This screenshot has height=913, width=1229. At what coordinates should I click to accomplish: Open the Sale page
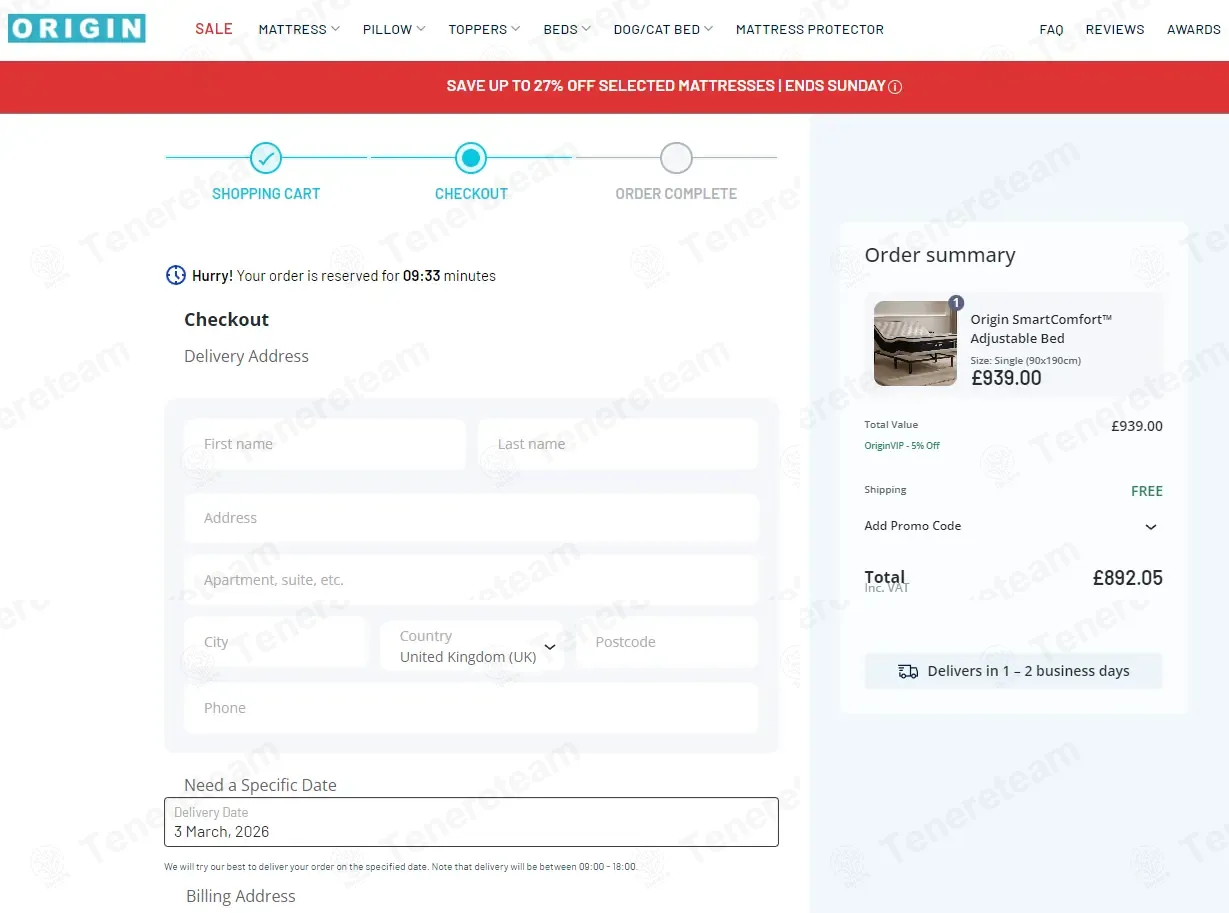[214, 29]
